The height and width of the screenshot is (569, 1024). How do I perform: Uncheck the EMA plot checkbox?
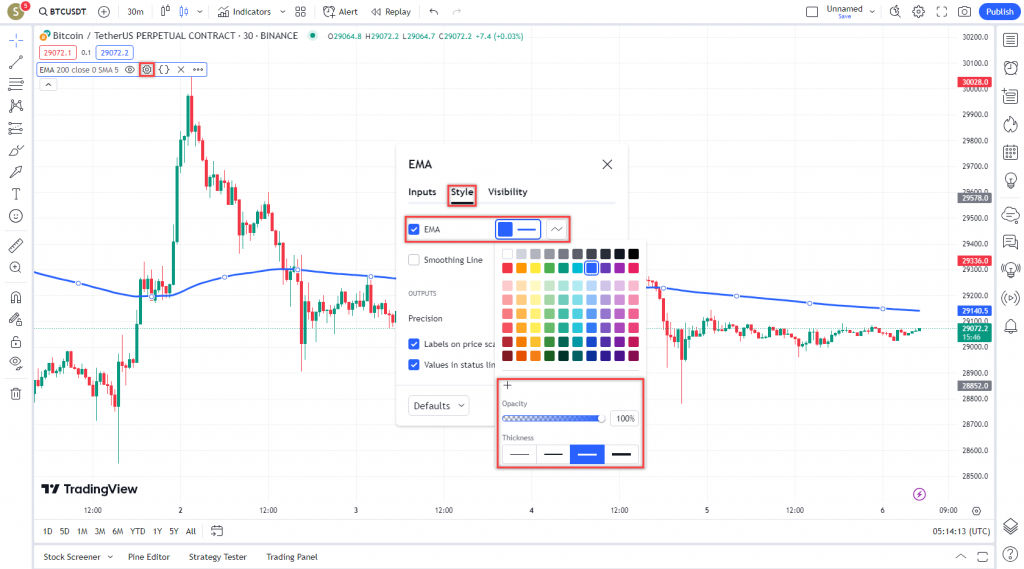[x=414, y=229]
